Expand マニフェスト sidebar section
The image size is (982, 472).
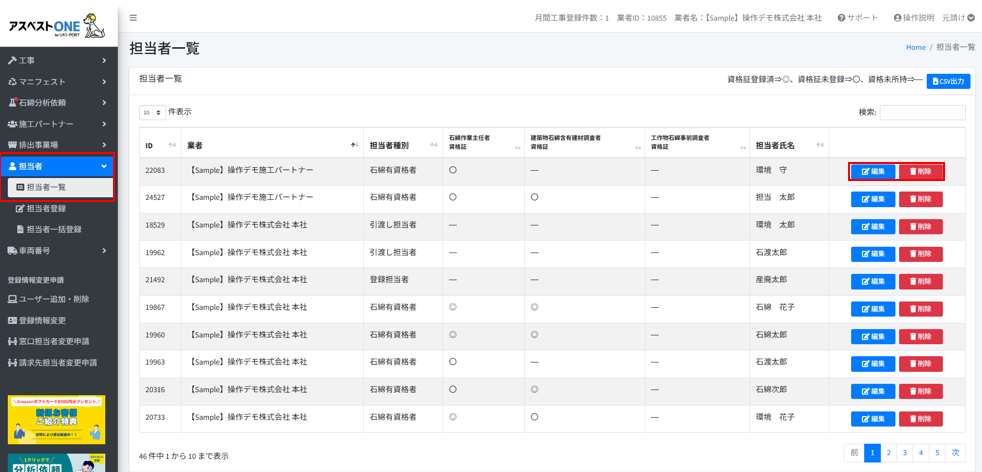coord(57,82)
